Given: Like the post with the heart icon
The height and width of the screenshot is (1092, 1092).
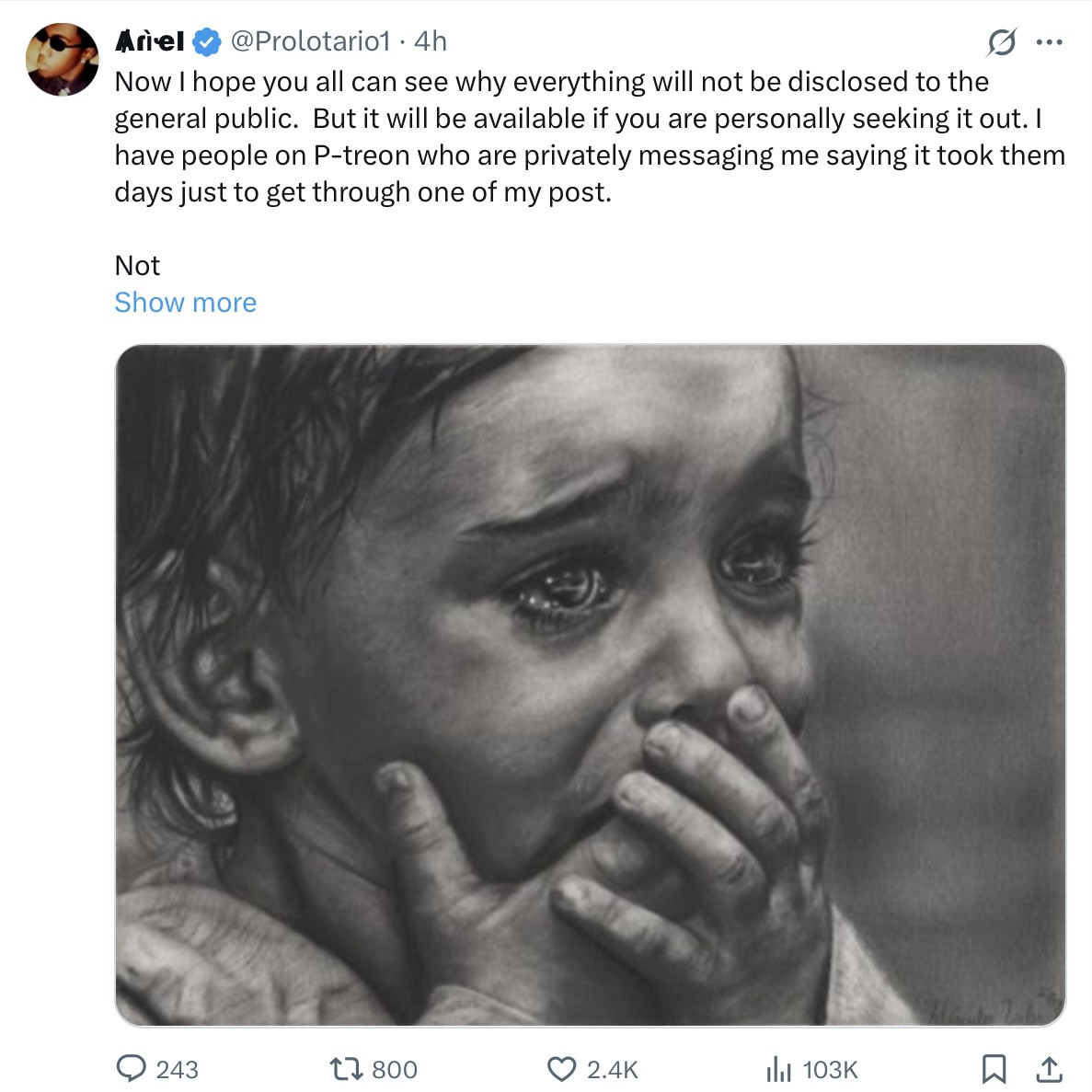Looking at the screenshot, I should point(561,1068).
